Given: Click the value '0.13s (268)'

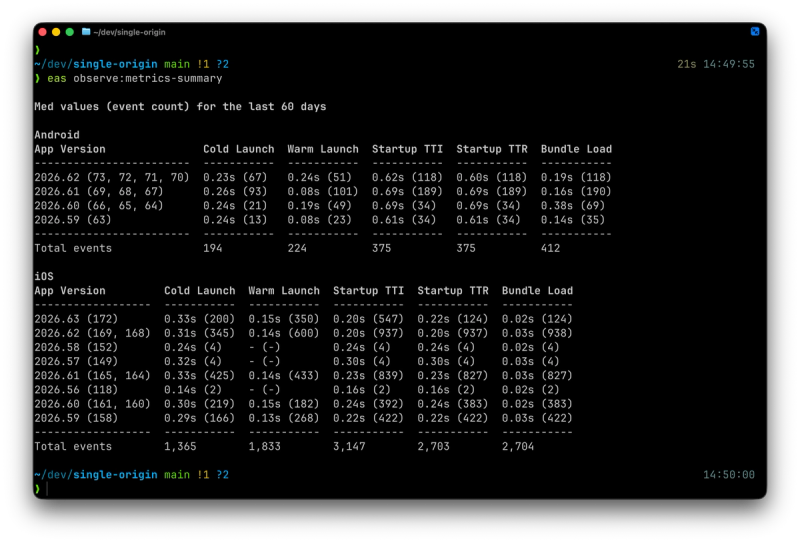Looking at the screenshot, I should (284, 418).
